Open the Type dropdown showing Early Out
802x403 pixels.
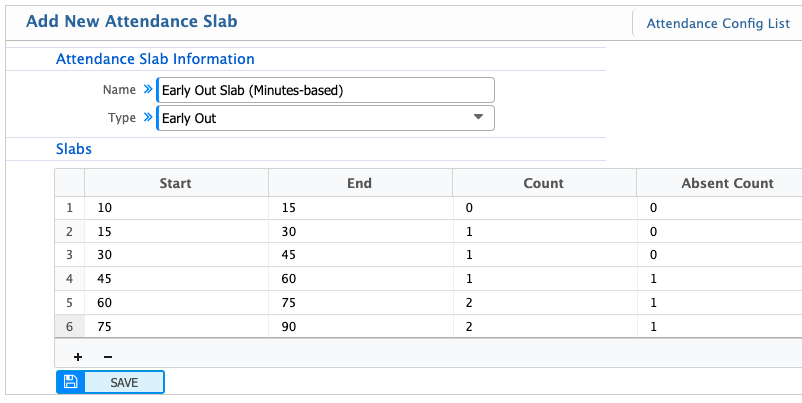pos(325,118)
